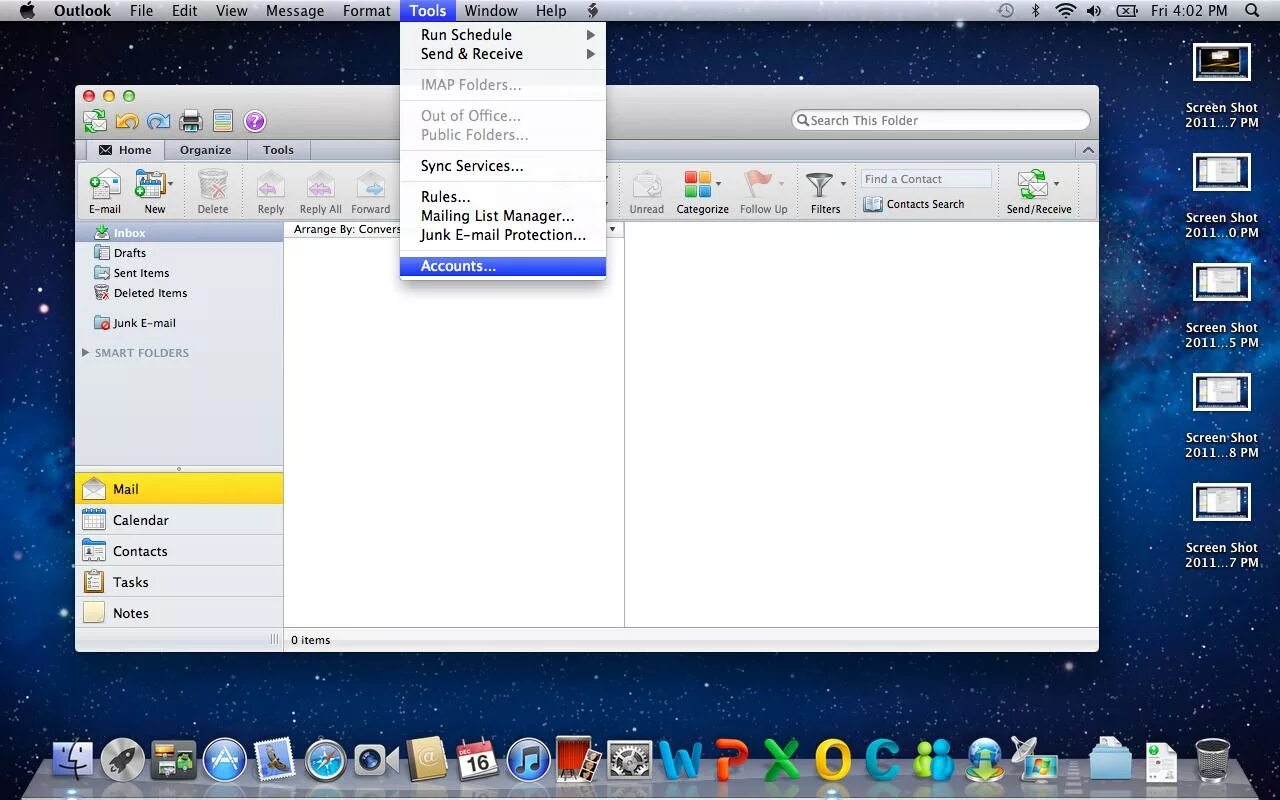The image size is (1280, 800).
Task: Select Mail view in sidebar
Action: pyautogui.click(x=179, y=489)
